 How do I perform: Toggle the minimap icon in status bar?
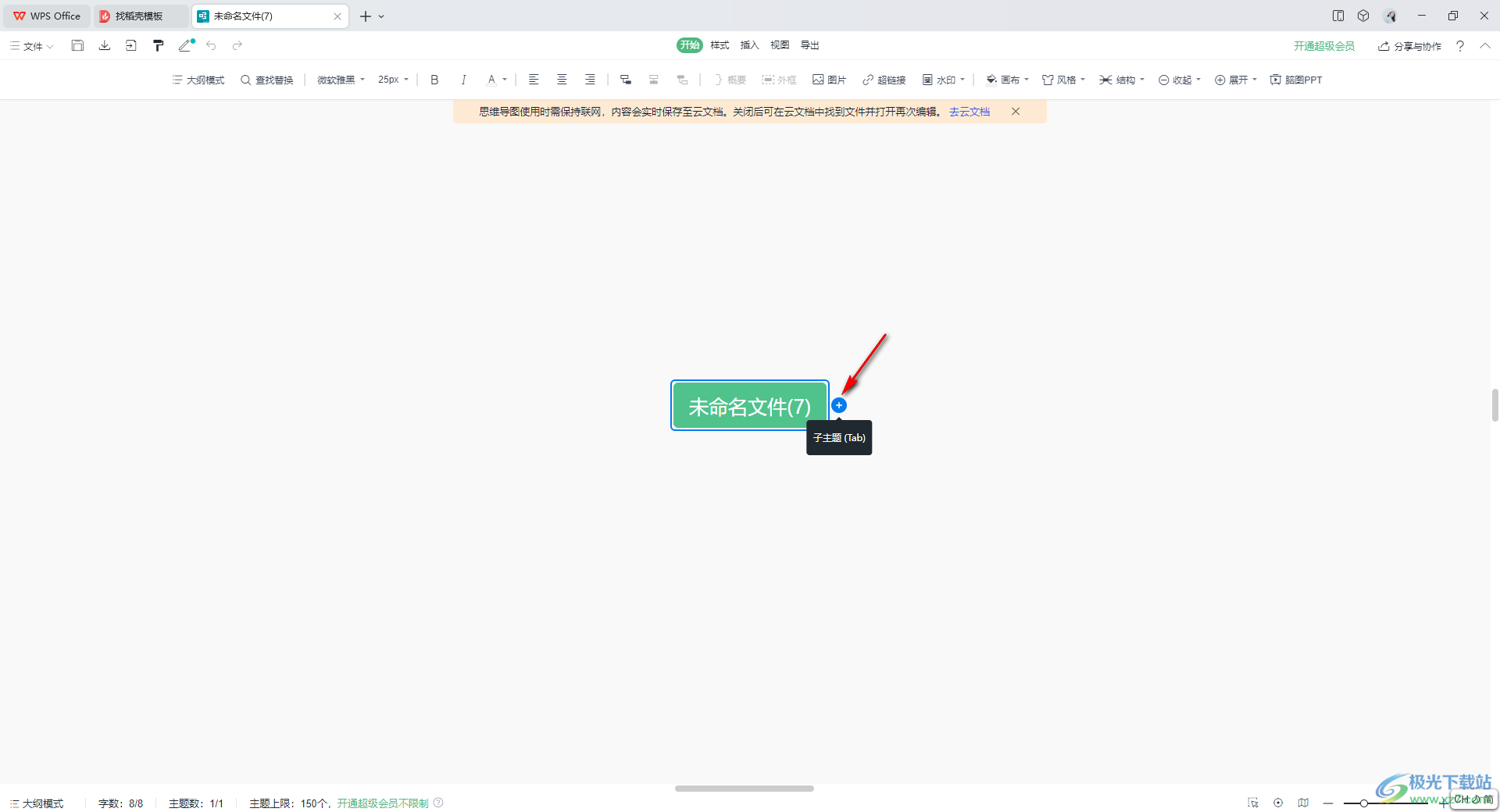(1303, 803)
